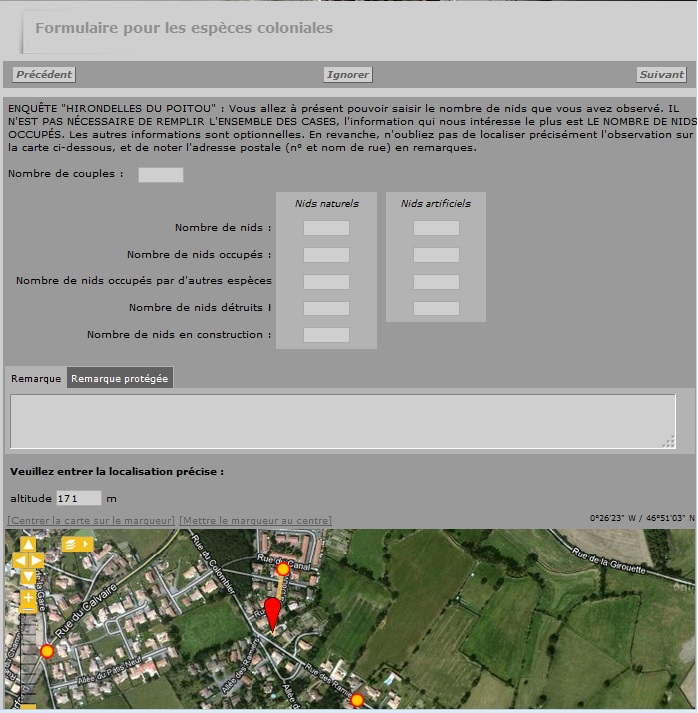Click the remark text area resize grip
Viewport: 698px width, 713px height.
(669, 442)
